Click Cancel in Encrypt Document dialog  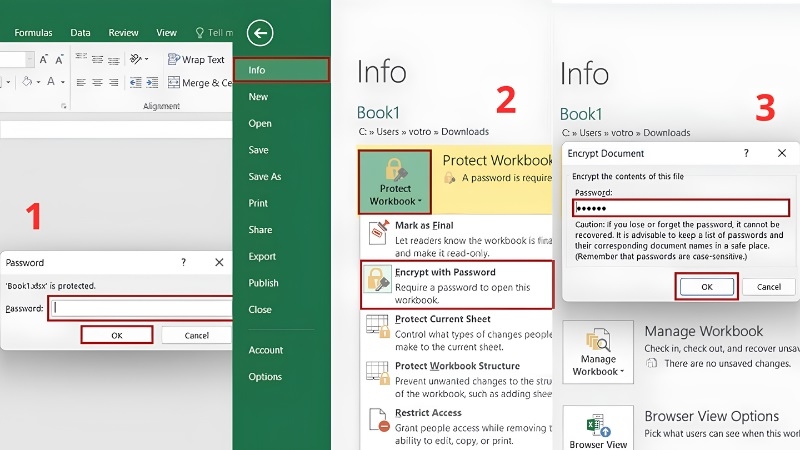tap(769, 287)
